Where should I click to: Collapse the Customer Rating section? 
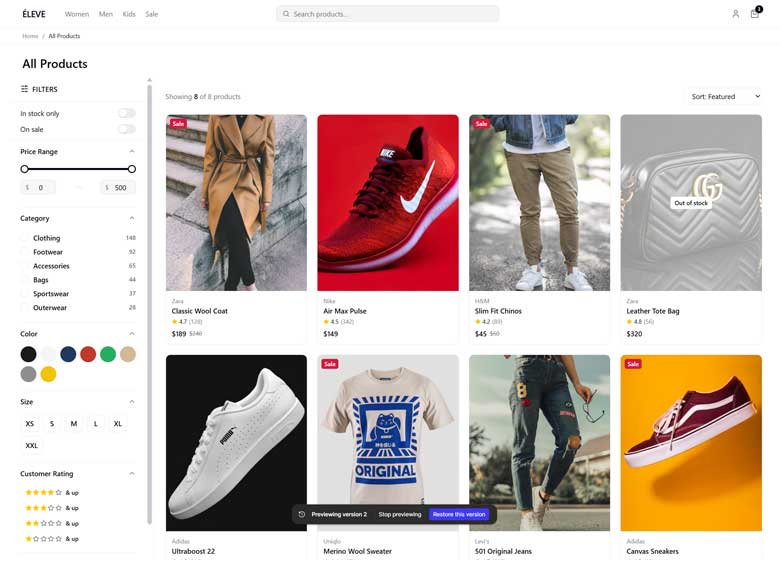pos(132,473)
